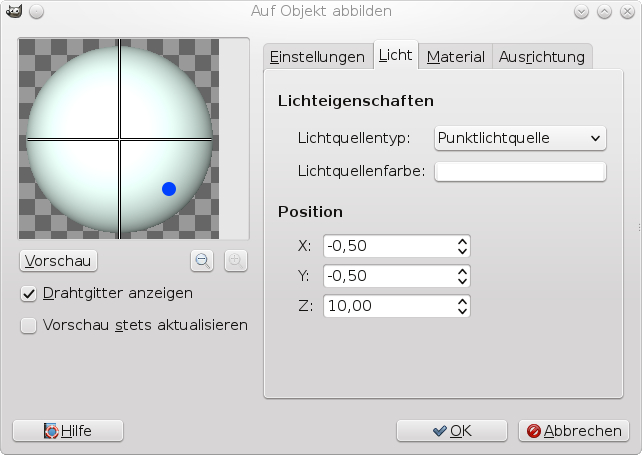The image size is (642, 455).
Task: Open the Material tab
Action: click(x=455, y=57)
